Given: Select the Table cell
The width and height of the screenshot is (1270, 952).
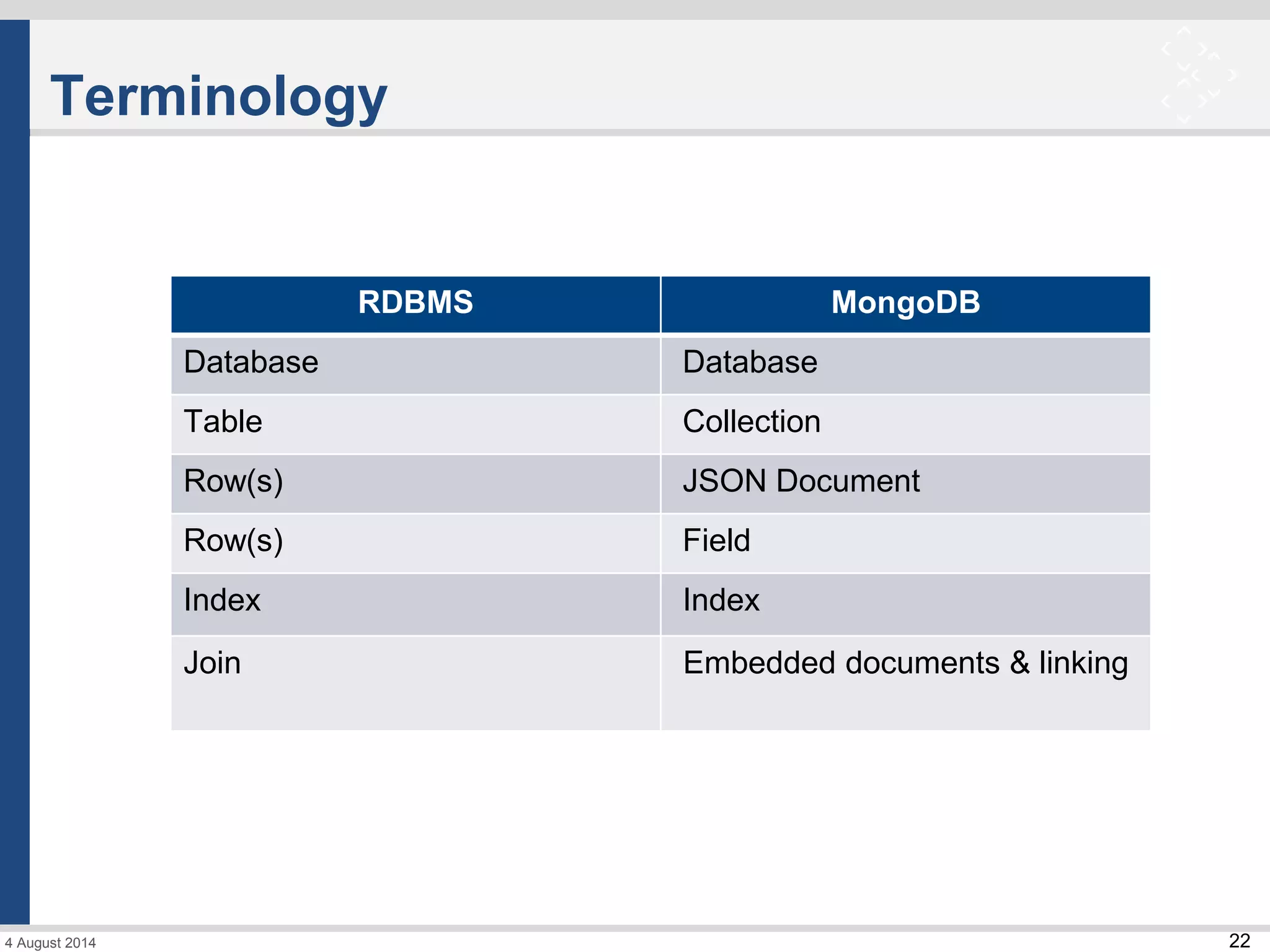Looking at the screenshot, I should click(415, 424).
